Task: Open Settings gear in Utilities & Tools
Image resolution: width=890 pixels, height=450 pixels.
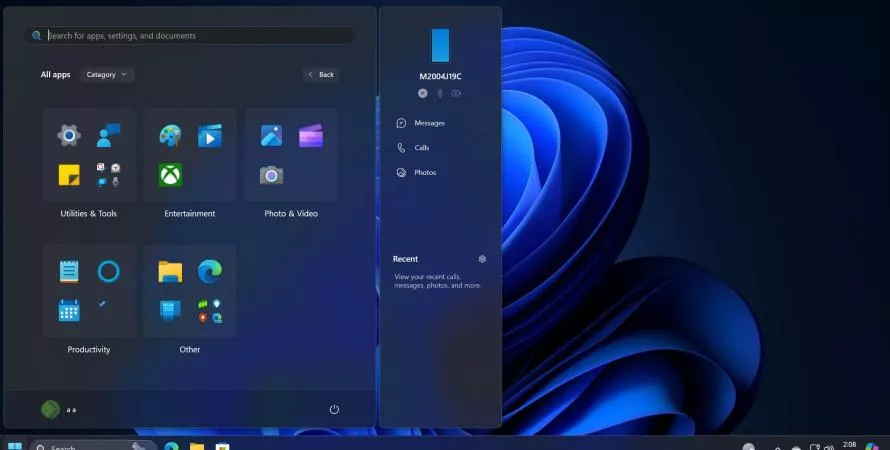Action: [69, 136]
